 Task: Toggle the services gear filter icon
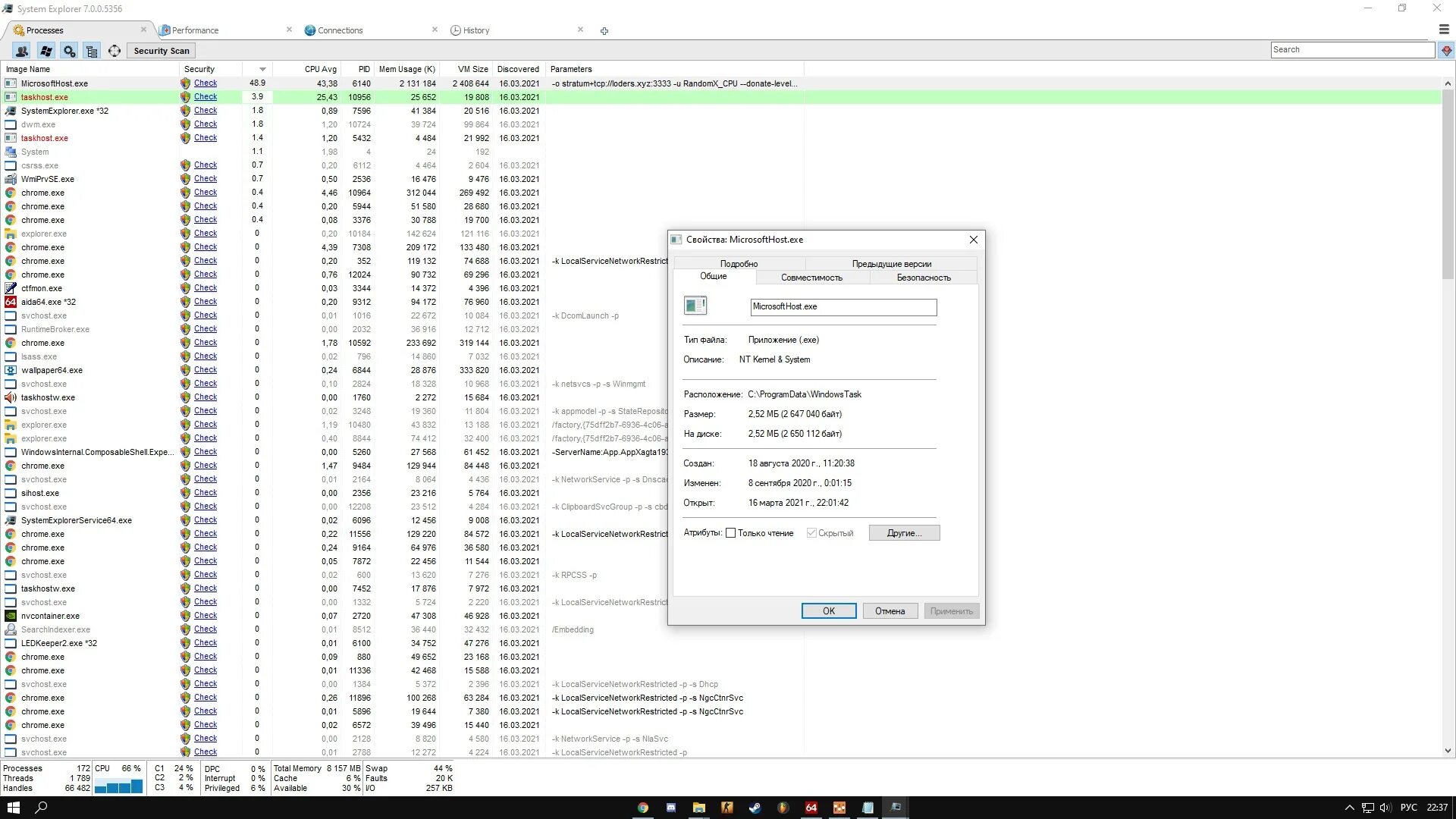click(x=69, y=51)
